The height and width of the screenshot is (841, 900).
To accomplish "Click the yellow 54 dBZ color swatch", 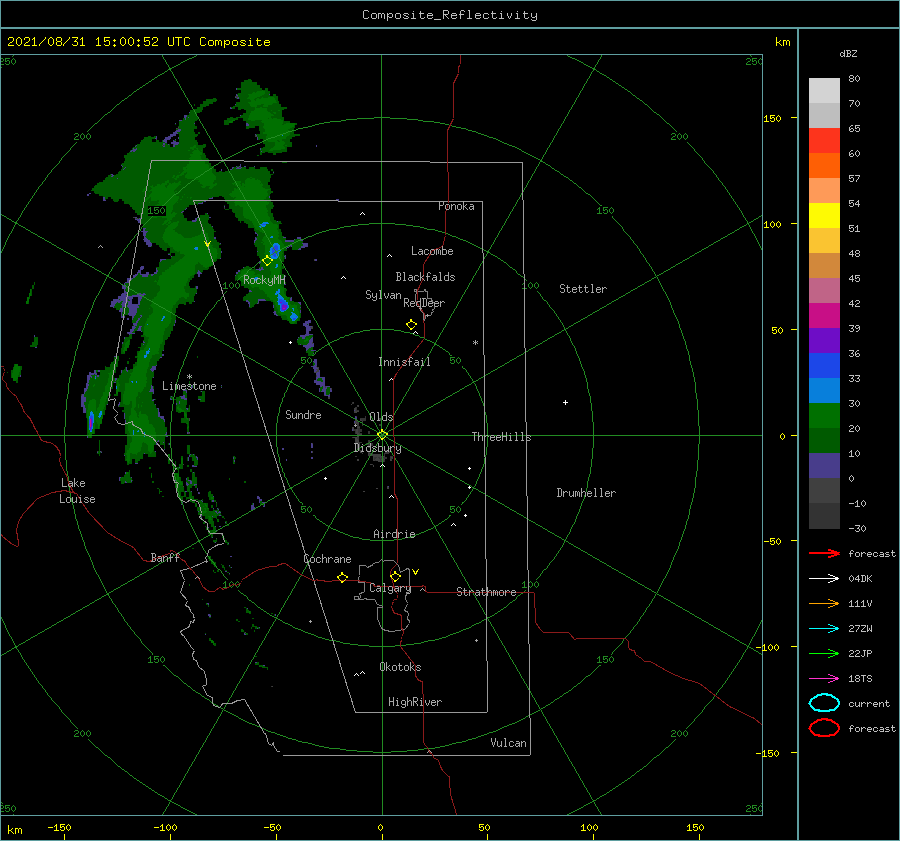I will click(x=824, y=215).
